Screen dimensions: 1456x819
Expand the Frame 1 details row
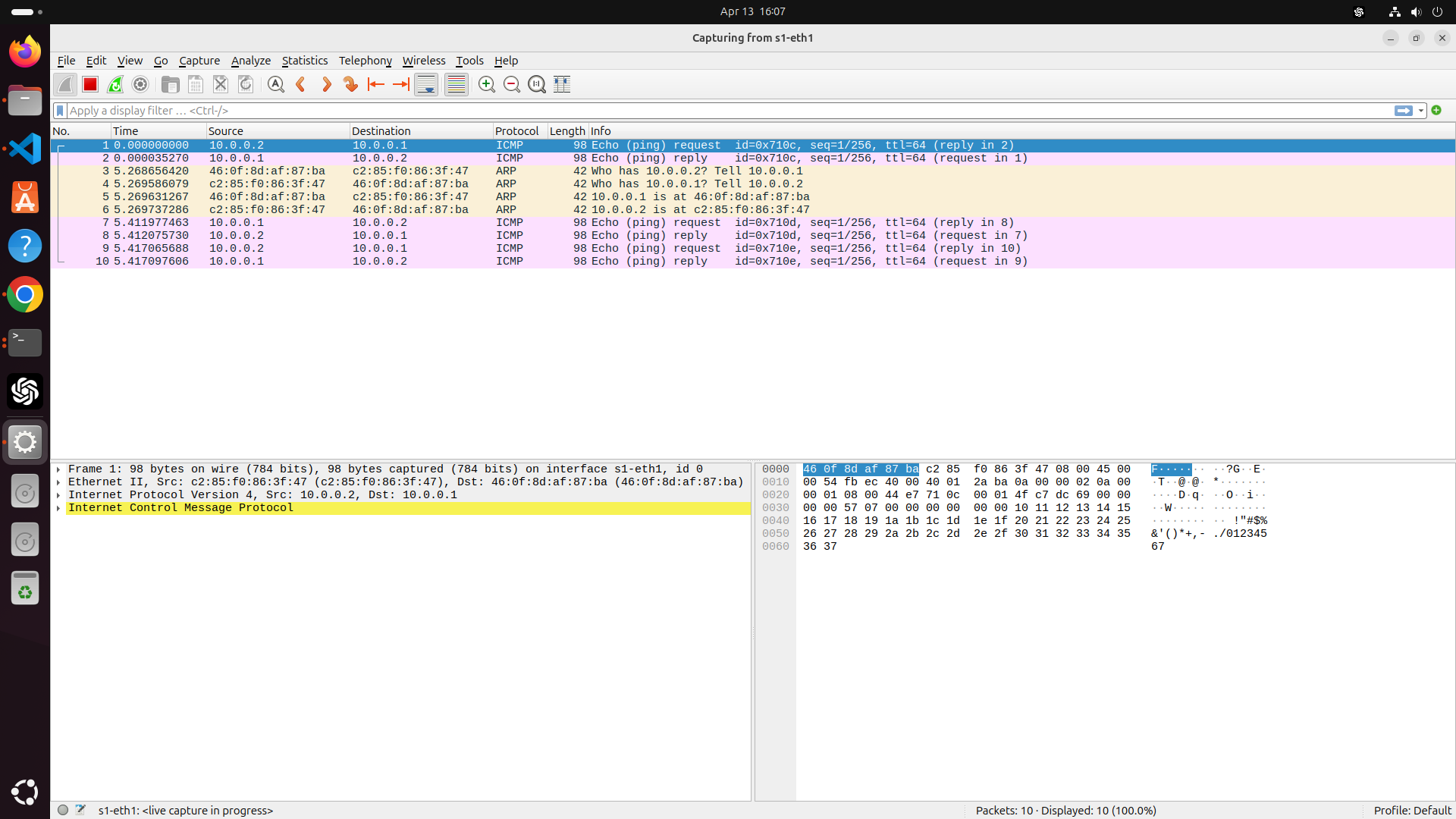[58, 469]
